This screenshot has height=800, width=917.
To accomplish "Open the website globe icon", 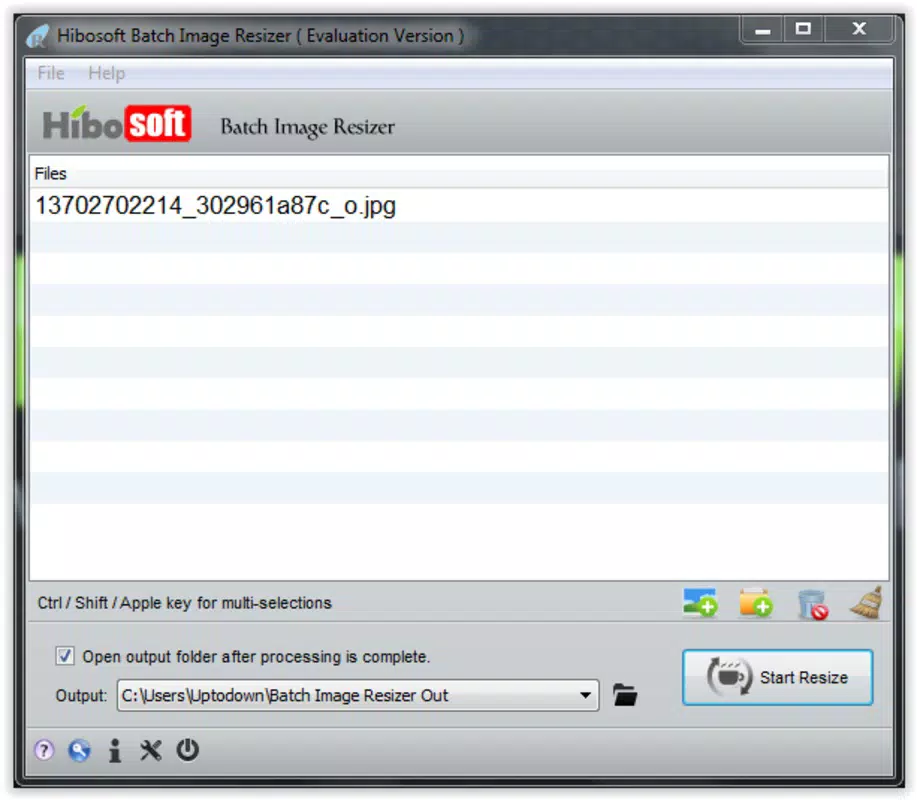I will point(79,750).
